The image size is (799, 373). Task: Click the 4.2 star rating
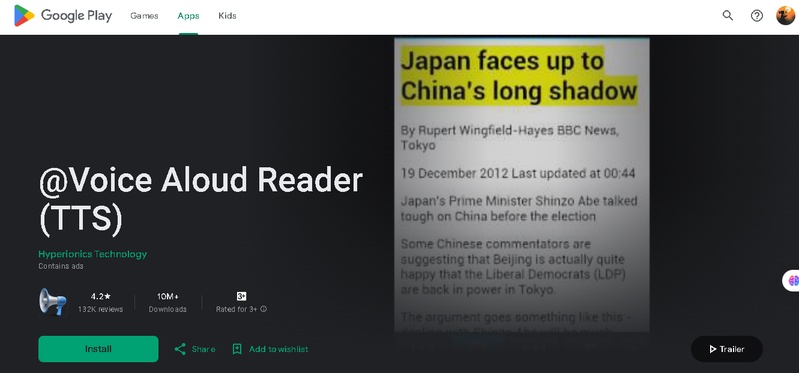coord(100,296)
